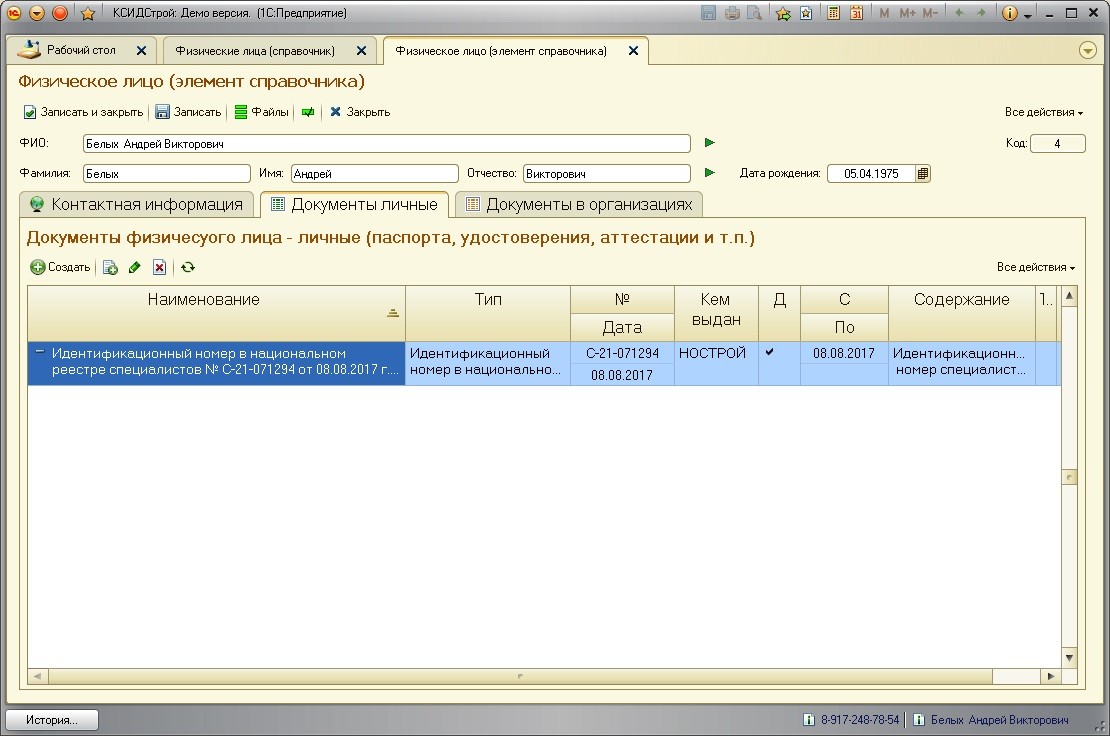Open the calendar icon in title bar
1110x736 pixels.
pyautogui.click(x=856, y=13)
